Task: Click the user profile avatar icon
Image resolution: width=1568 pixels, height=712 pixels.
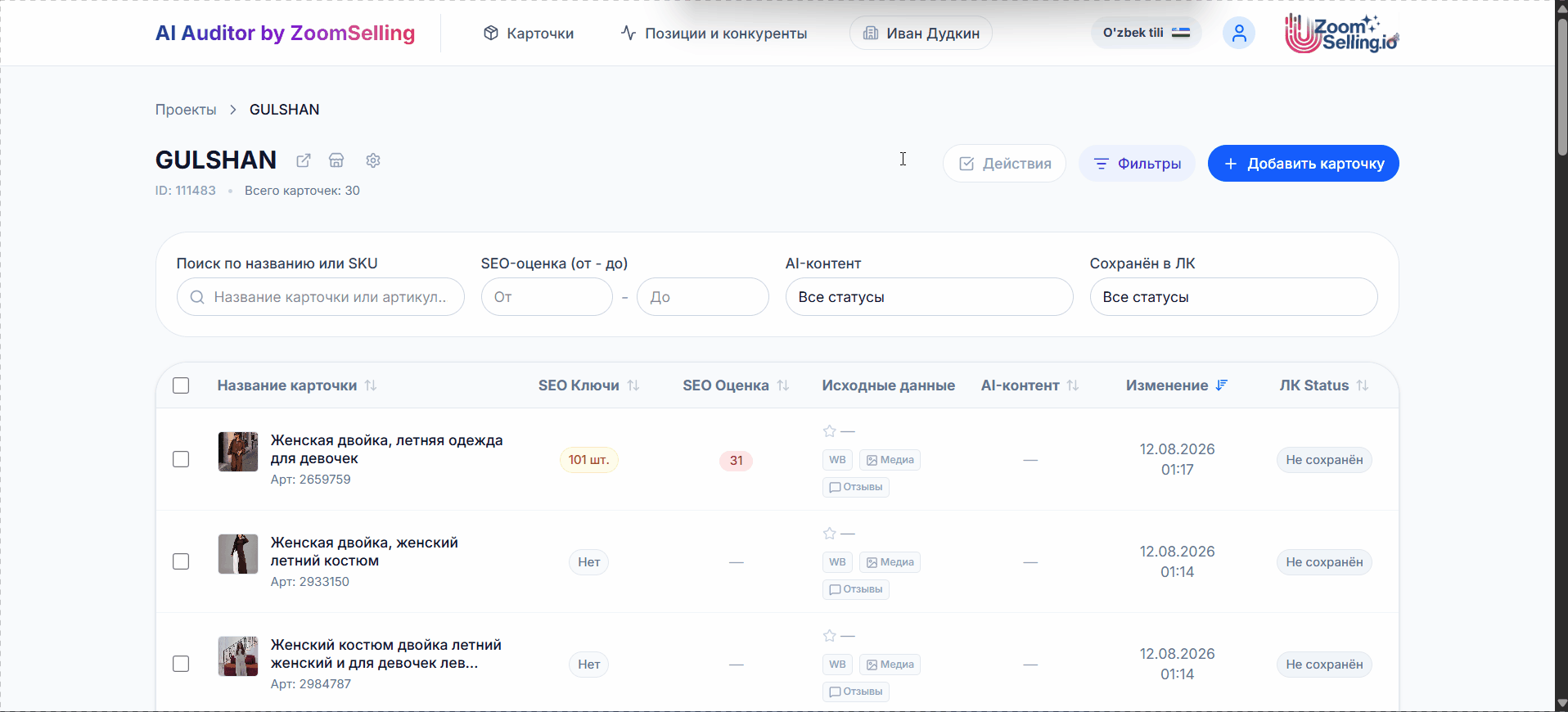Action: click(x=1239, y=34)
